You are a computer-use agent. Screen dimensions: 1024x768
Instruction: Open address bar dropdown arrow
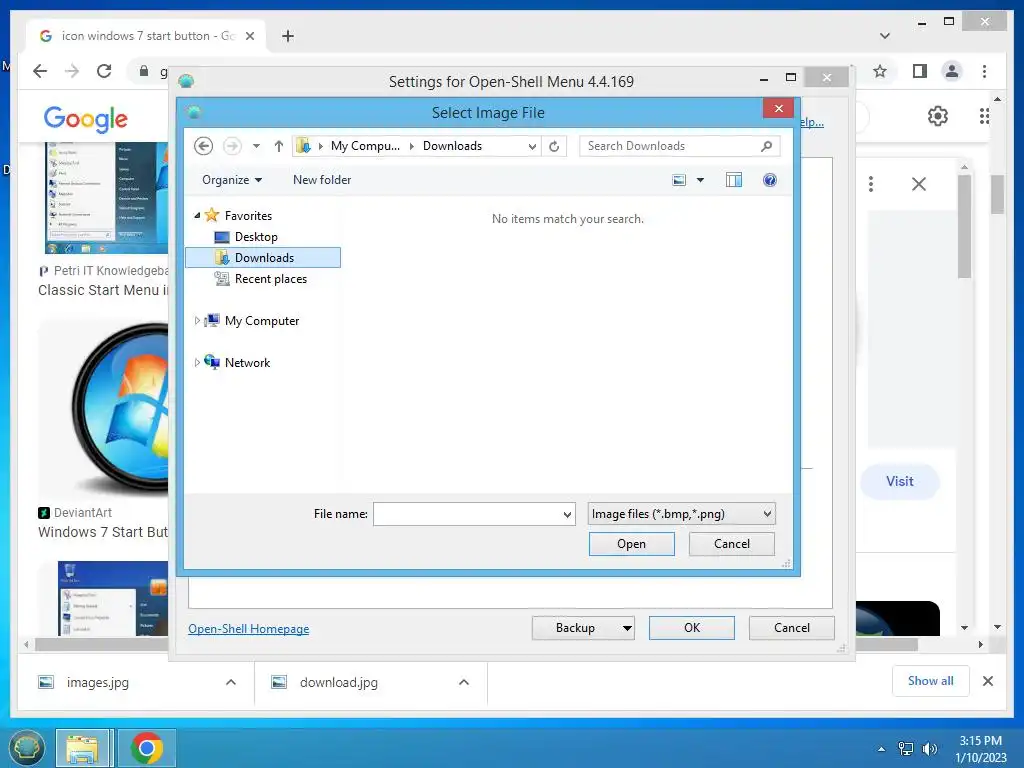532,146
